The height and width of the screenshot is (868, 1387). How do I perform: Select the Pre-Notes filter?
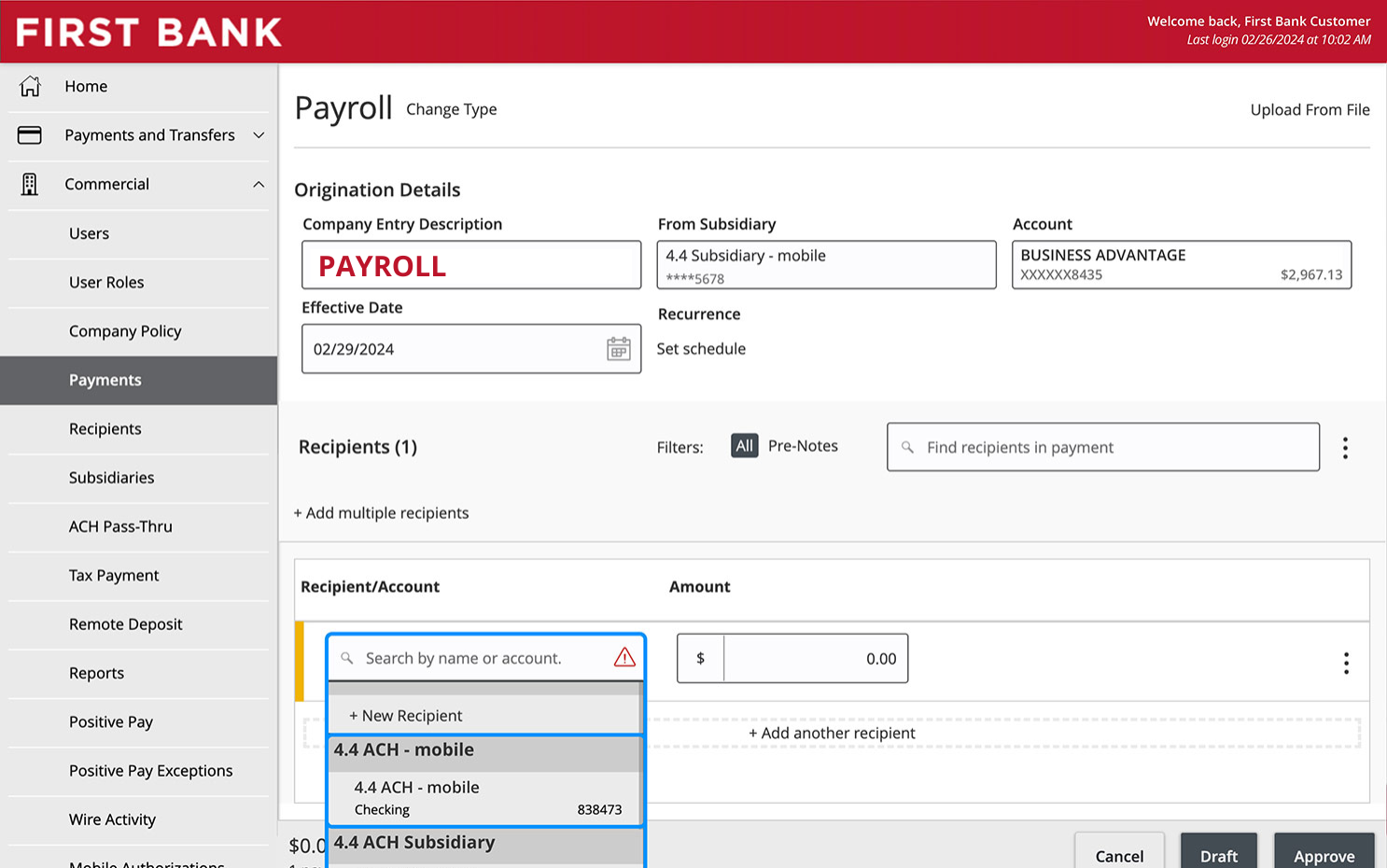coord(803,446)
